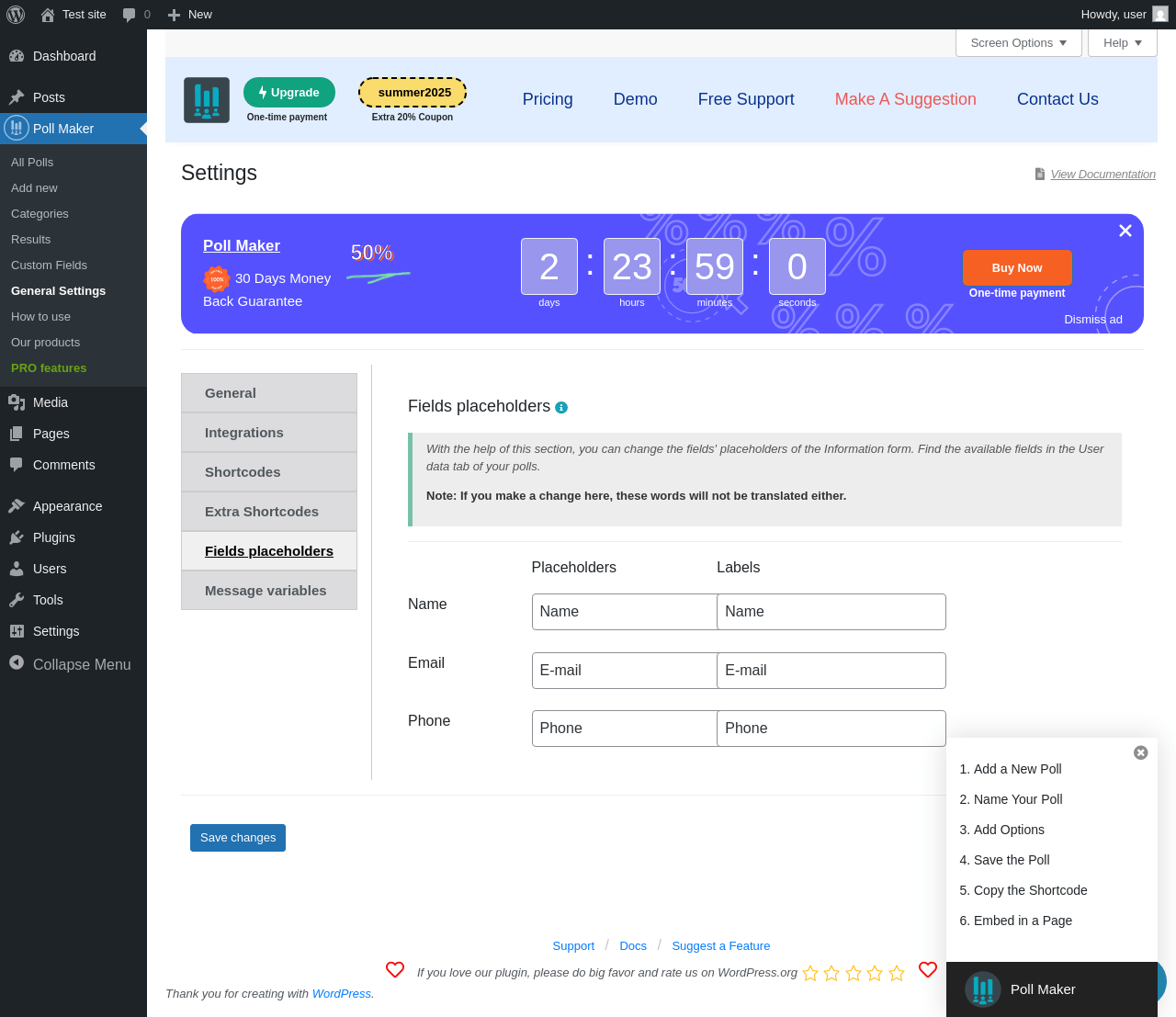The image size is (1176, 1017).
Task: Open the comments bubble icon in admin bar
Action: 129,15
